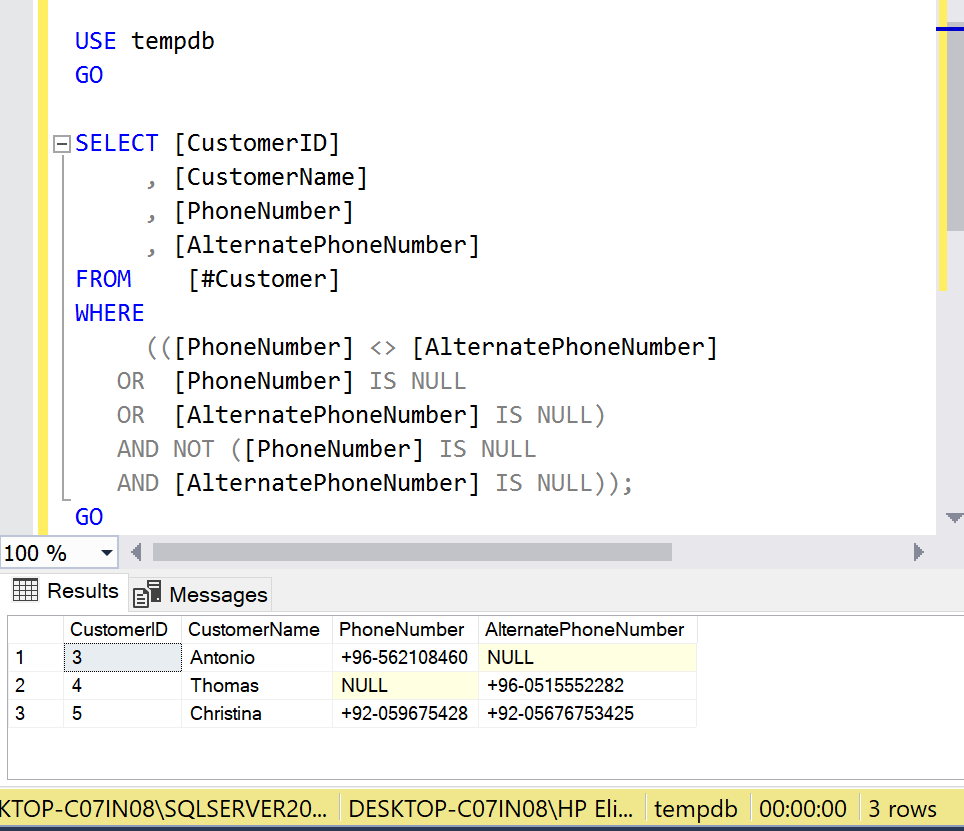Click the 3 rows indicator in status bar

(902, 809)
